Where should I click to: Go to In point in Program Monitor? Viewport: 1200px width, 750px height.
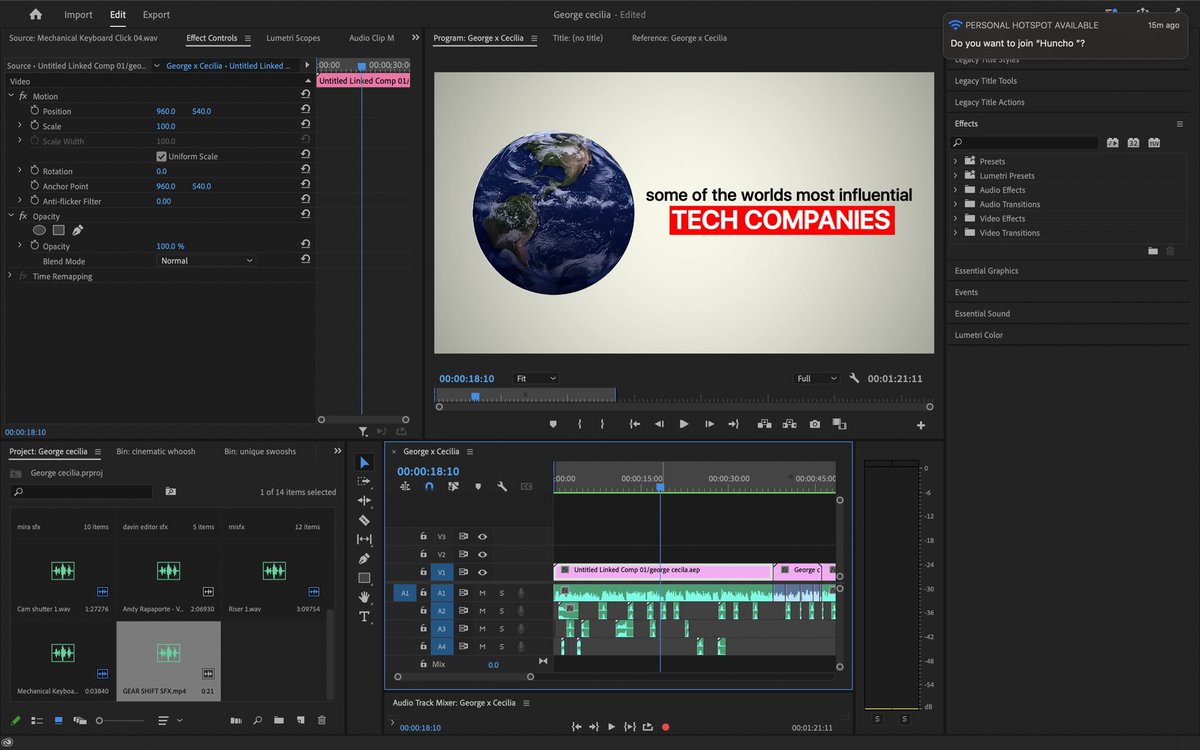[634, 424]
